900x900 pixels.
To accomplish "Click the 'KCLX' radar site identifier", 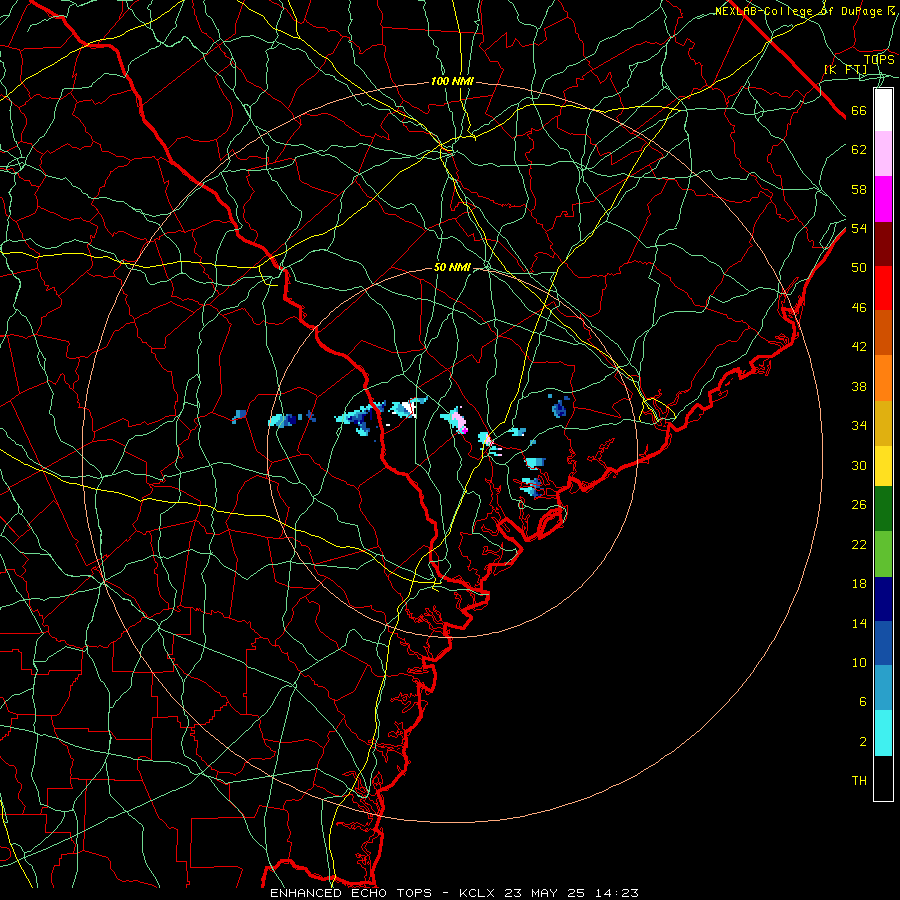I will click(x=478, y=893).
